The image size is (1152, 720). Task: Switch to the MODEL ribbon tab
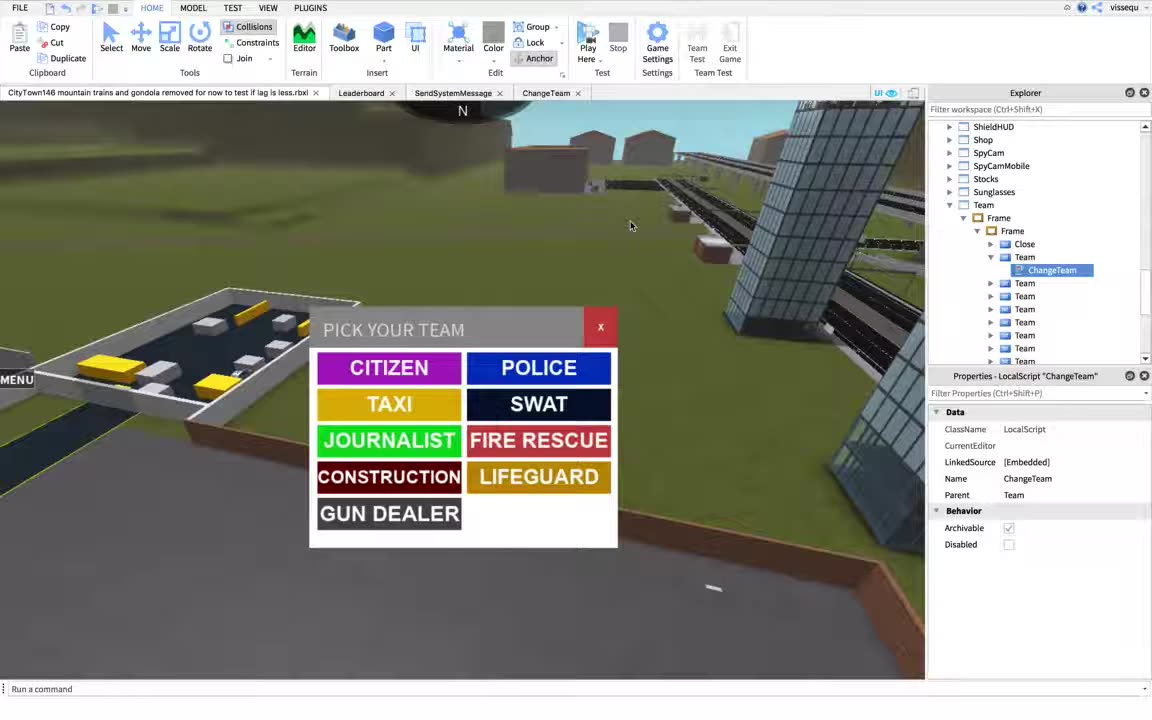[193, 8]
